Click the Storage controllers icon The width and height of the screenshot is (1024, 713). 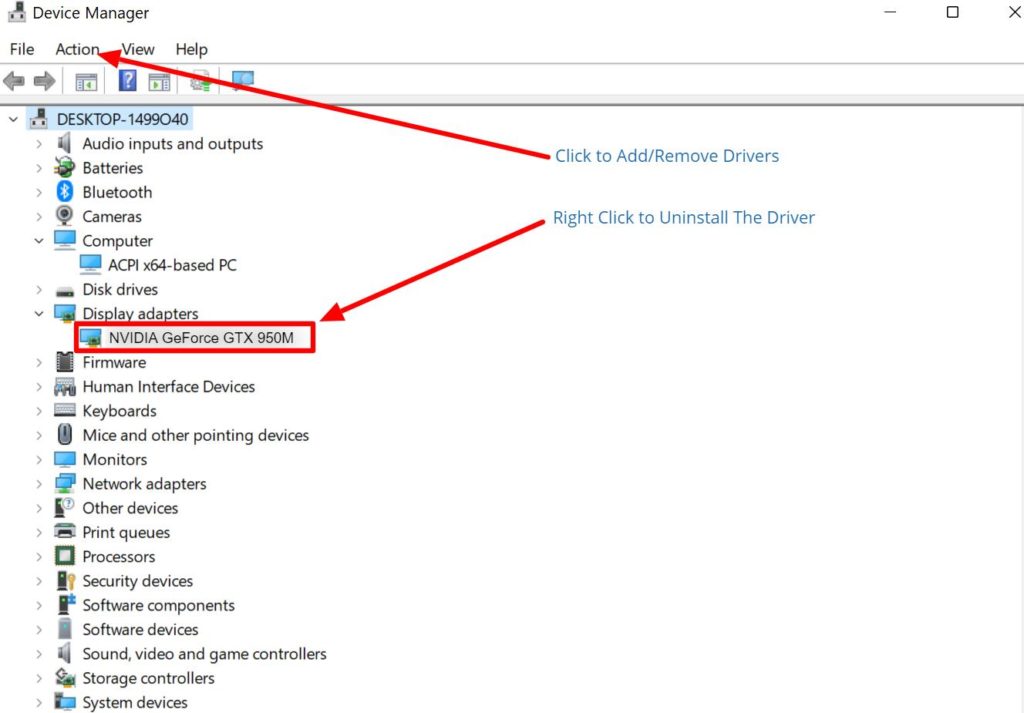point(65,678)
